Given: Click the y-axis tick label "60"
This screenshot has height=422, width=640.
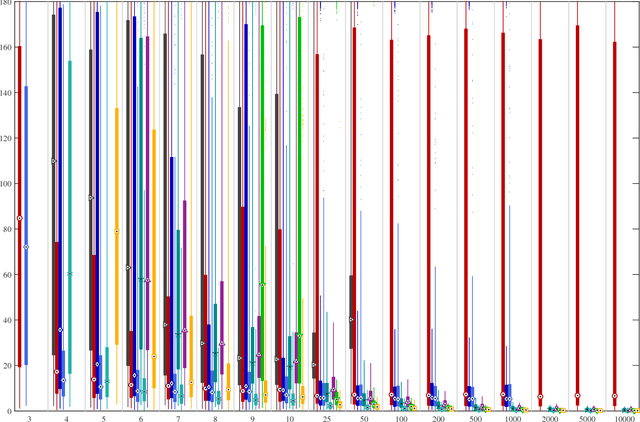Looking at the screenshot, I should (x=7, y=275).
